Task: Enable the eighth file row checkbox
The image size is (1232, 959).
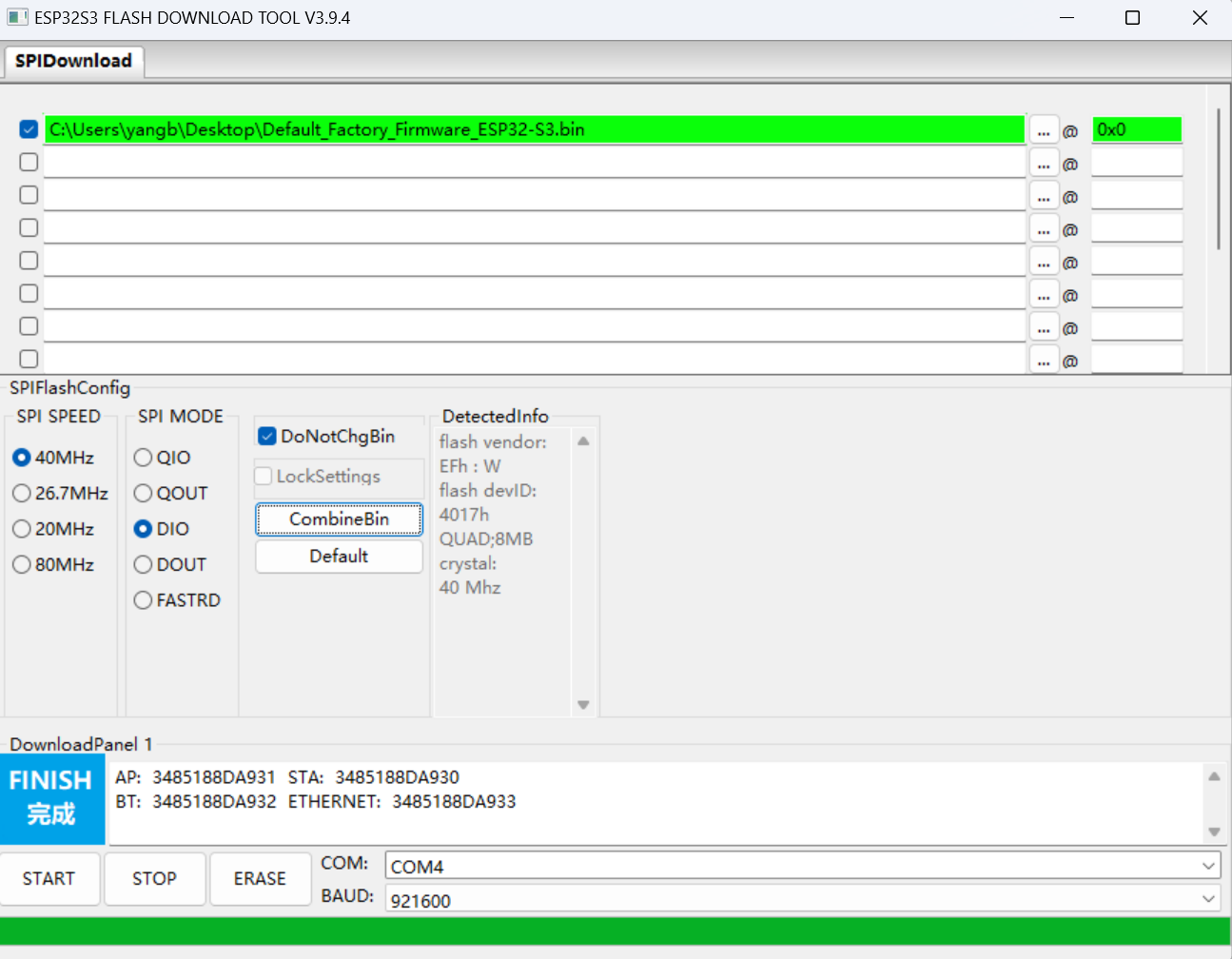Action: [x=29, y=359]
